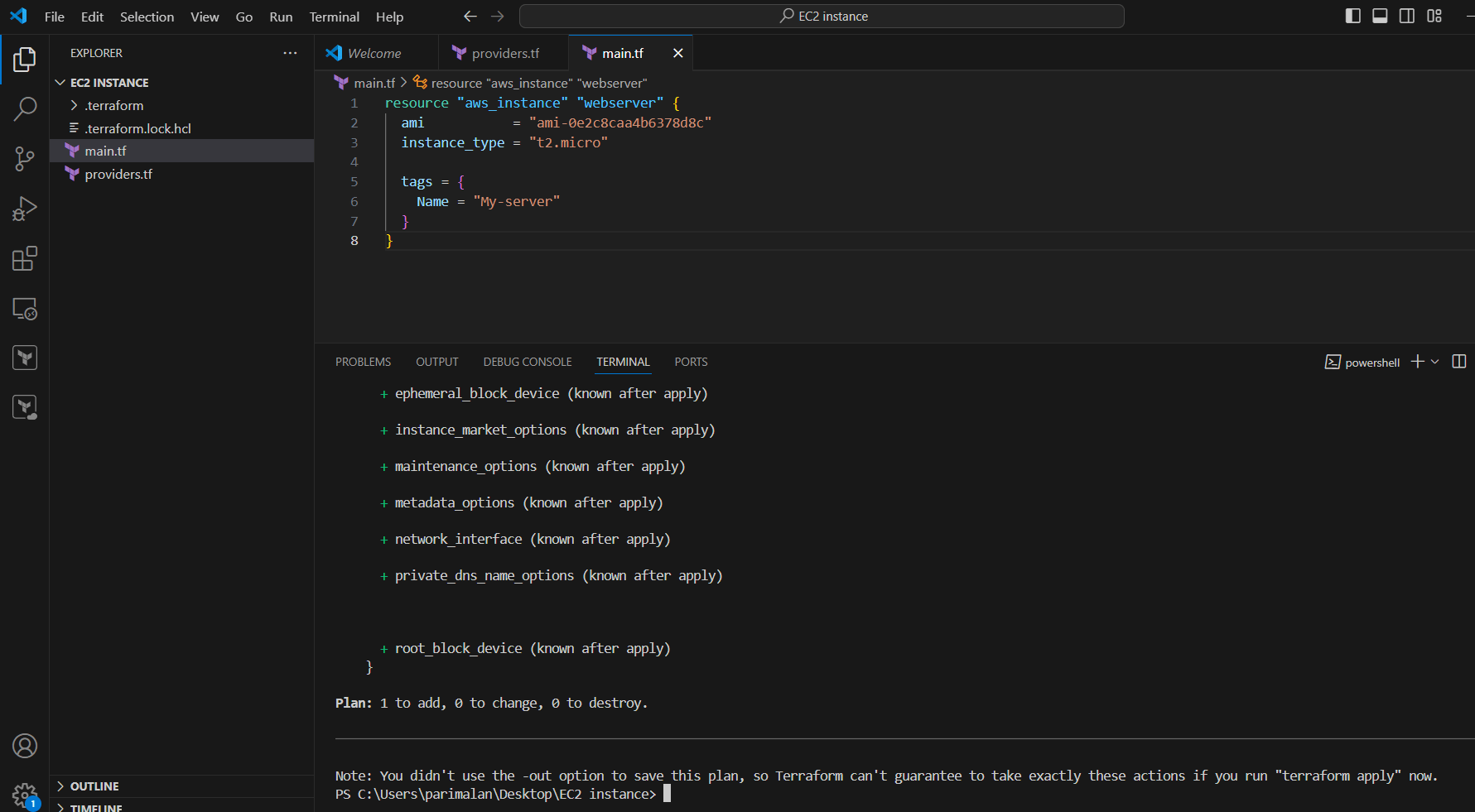Open the Go menu

(x=244, y=17)
